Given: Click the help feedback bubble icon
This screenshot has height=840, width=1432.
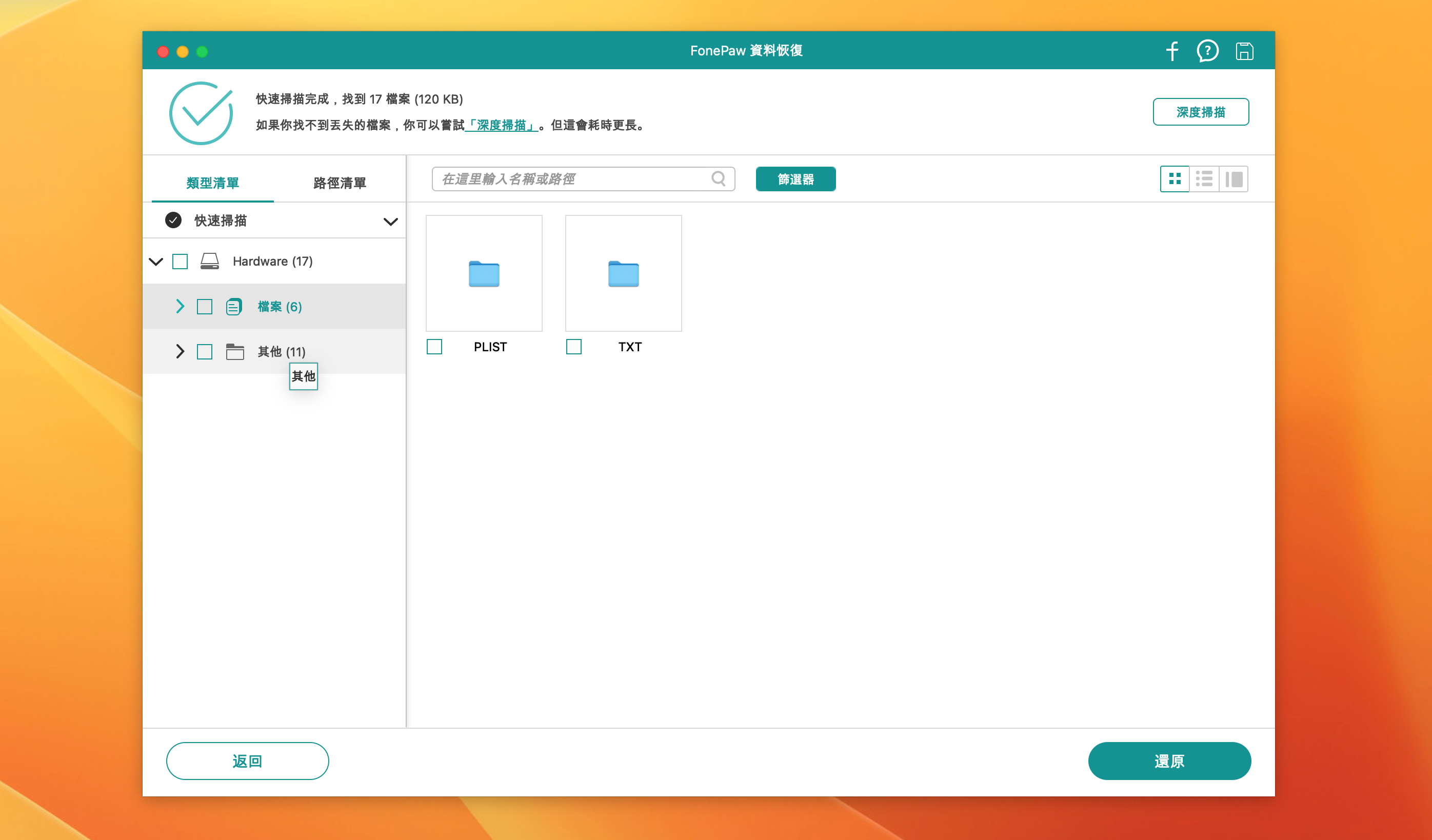Looking at the screenshot, I should (x=1207, y=51).
